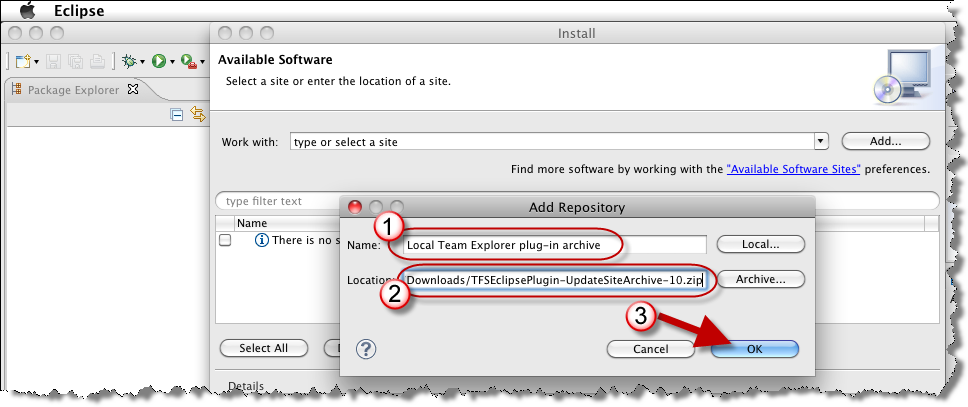Click the Name field in Add Repository
968x407 pixels.
pyautogui.click(x=554, y=245)
